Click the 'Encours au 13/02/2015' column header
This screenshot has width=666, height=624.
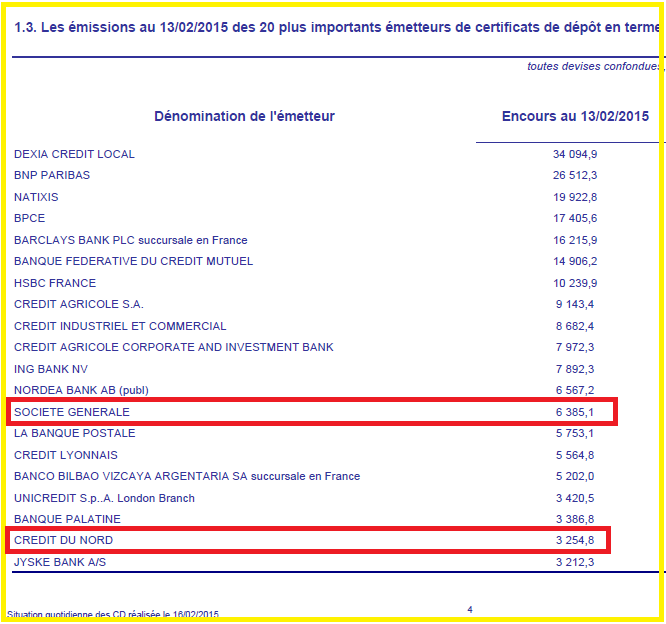pos(575,116)
